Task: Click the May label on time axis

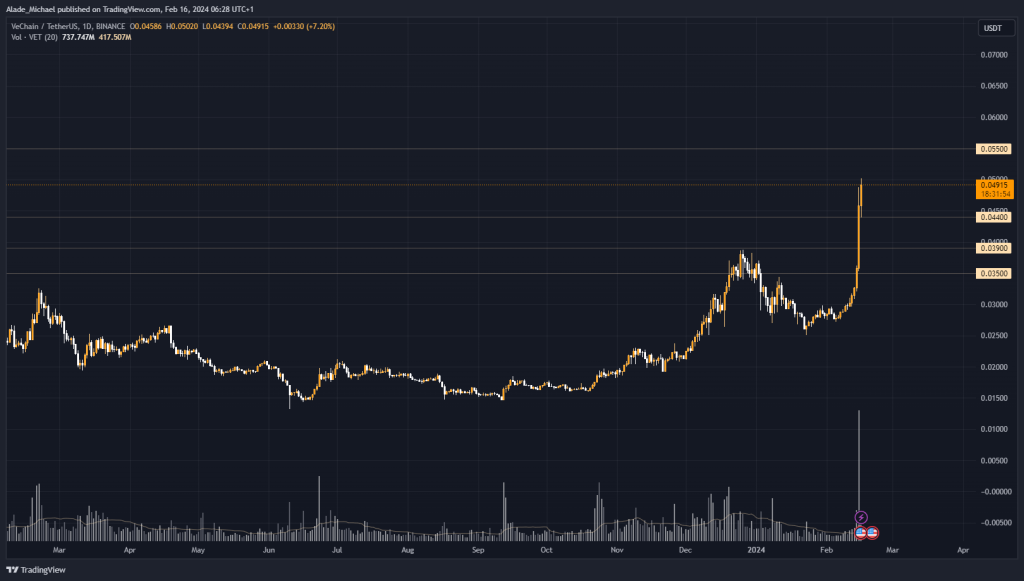Action: click(198, 550)
